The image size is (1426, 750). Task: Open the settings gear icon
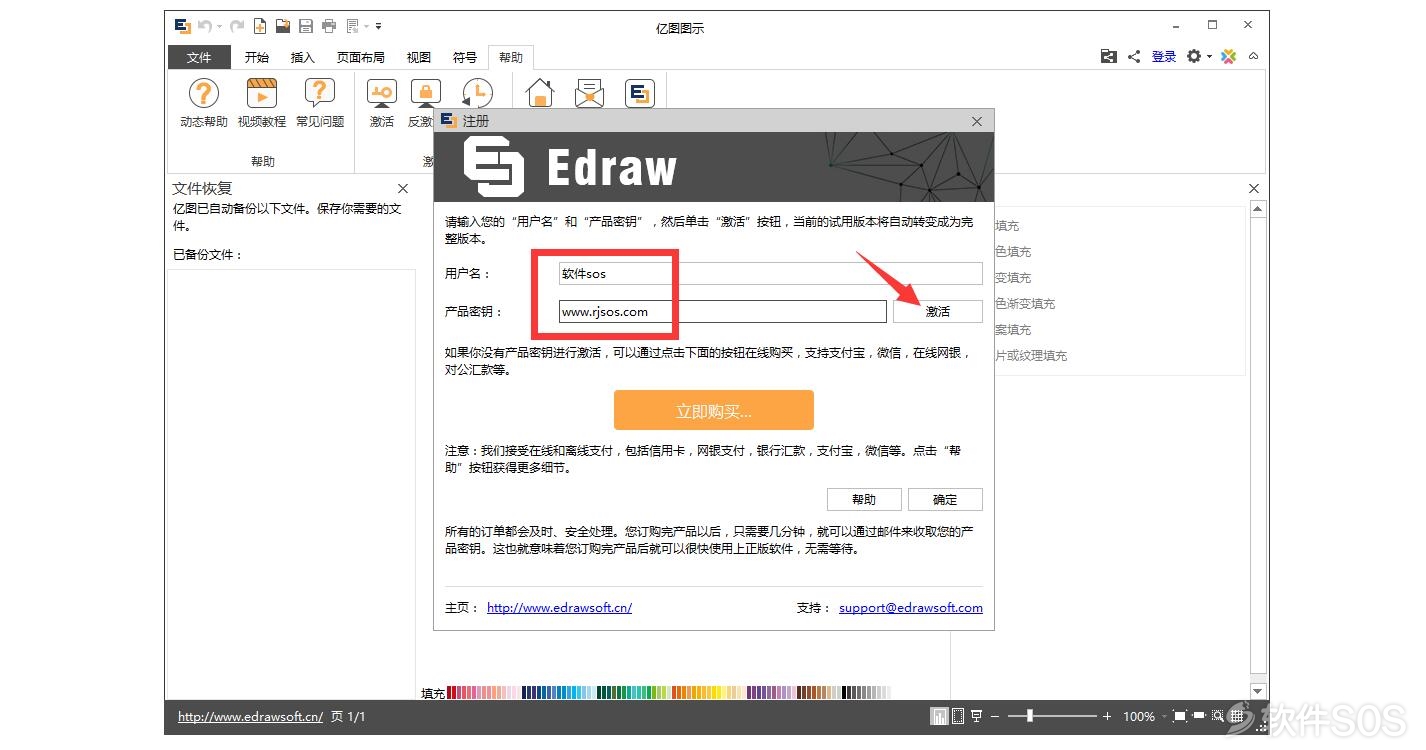[x=1193, y=57]
